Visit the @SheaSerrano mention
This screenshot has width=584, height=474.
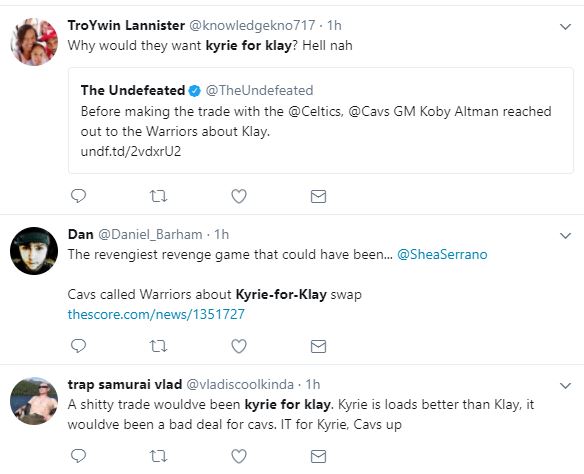tap(442, 254)
